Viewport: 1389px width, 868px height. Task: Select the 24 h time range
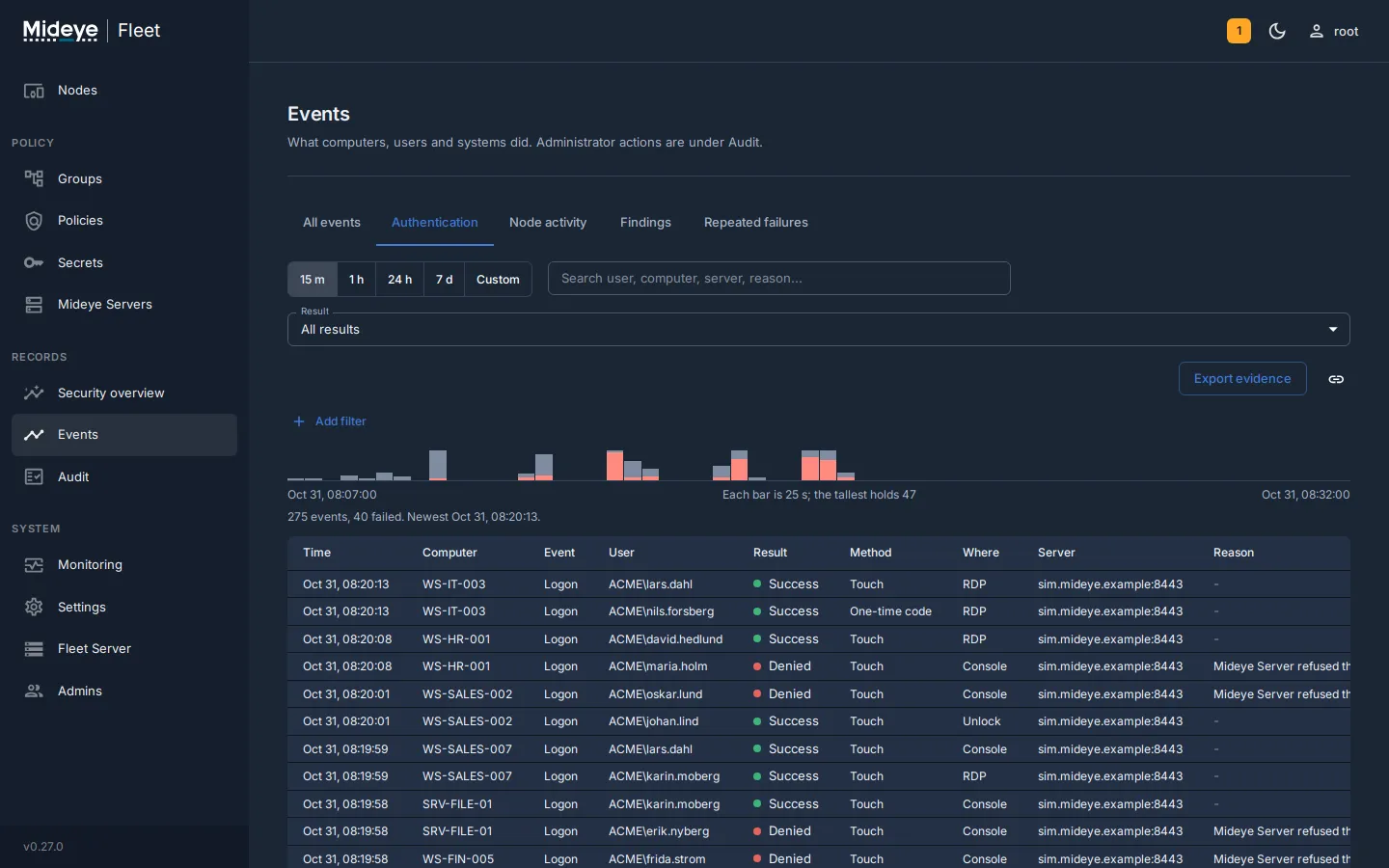tap(400, 280)
